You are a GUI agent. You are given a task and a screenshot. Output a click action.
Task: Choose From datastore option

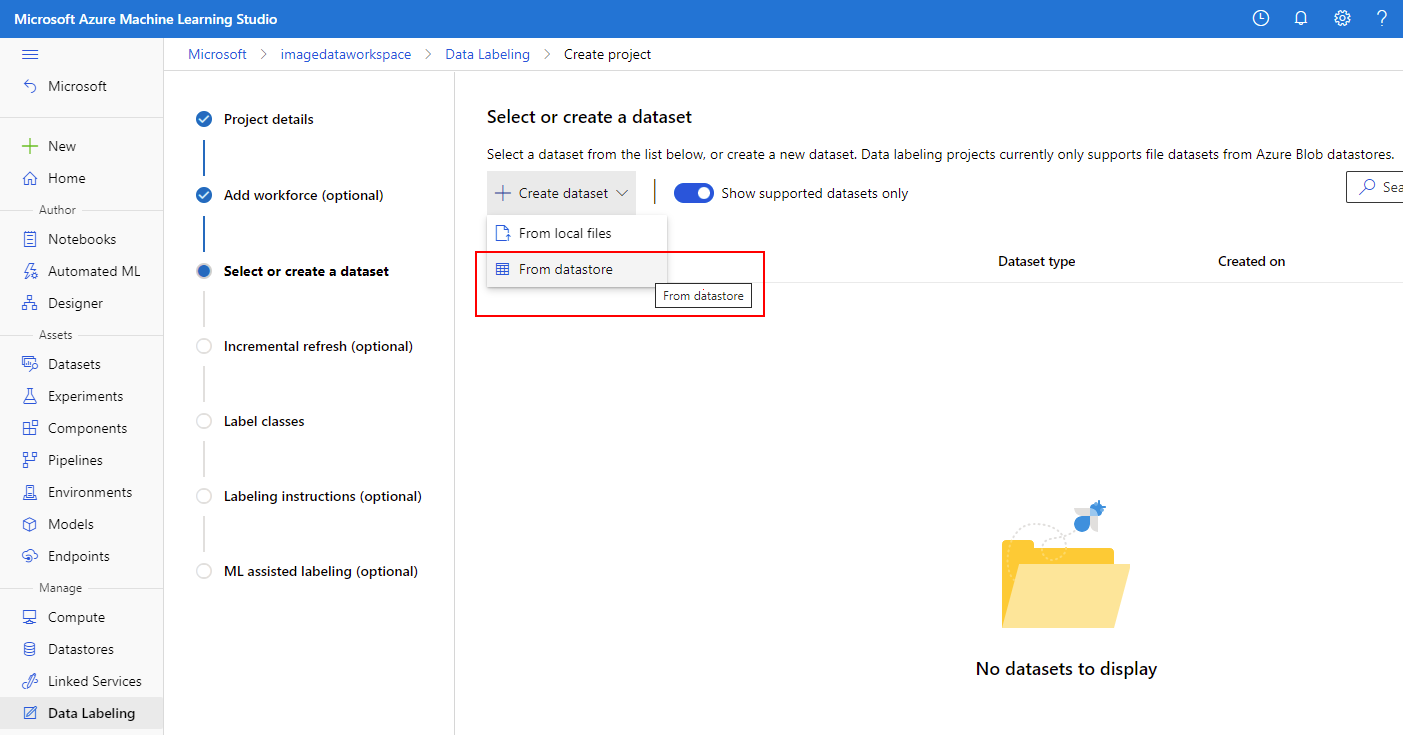(x=577, y=269)
